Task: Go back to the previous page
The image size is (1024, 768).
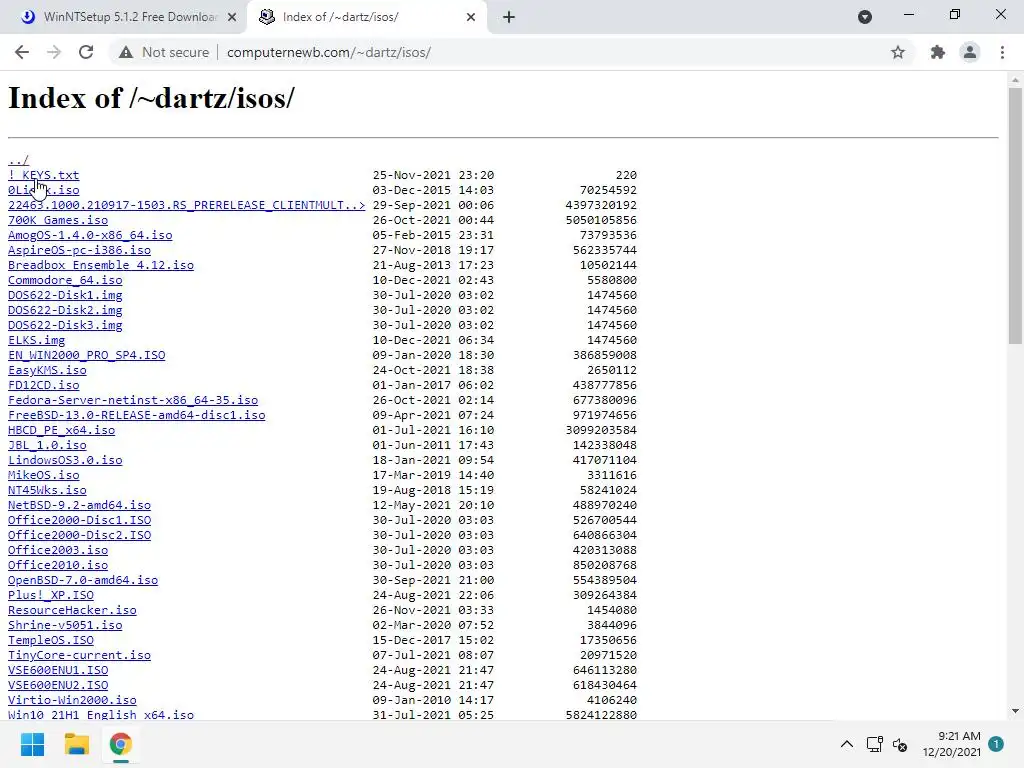Action: click(x=22, y=52)
